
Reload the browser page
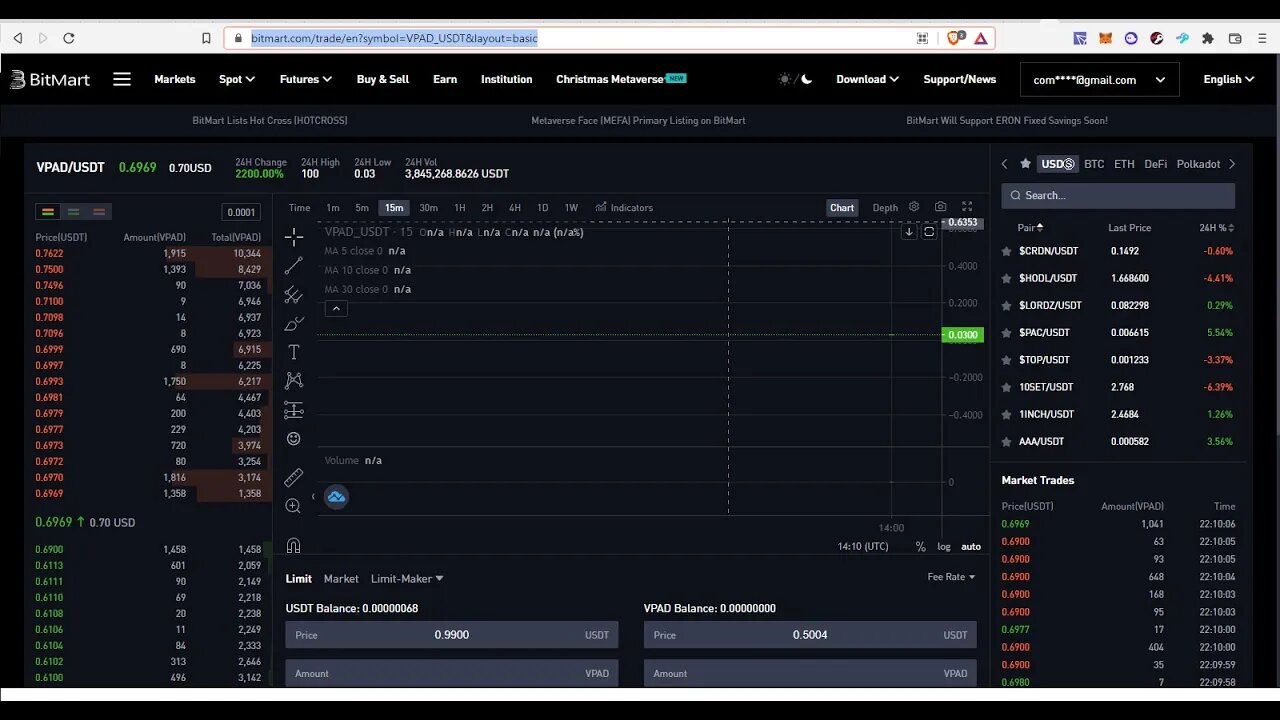68,38
